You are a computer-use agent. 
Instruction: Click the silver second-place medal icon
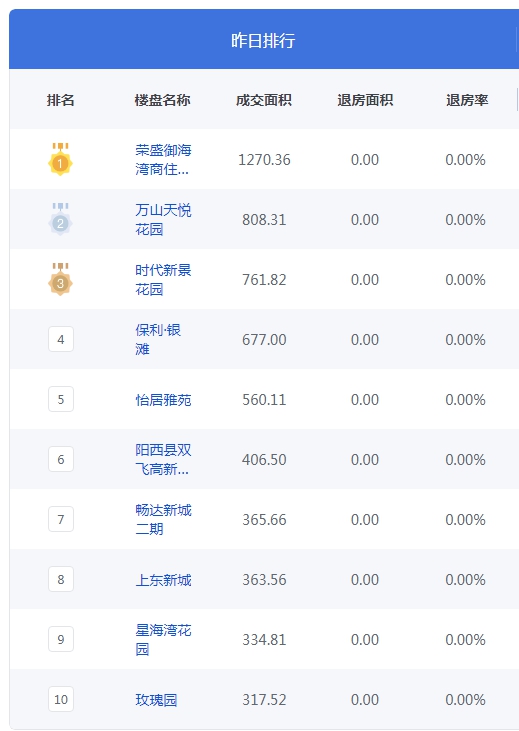[x=61, y=219]
